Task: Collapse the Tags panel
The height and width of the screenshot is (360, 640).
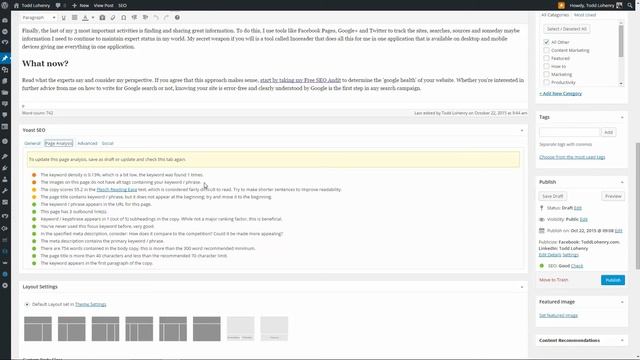Action: [x=622, y=117]
